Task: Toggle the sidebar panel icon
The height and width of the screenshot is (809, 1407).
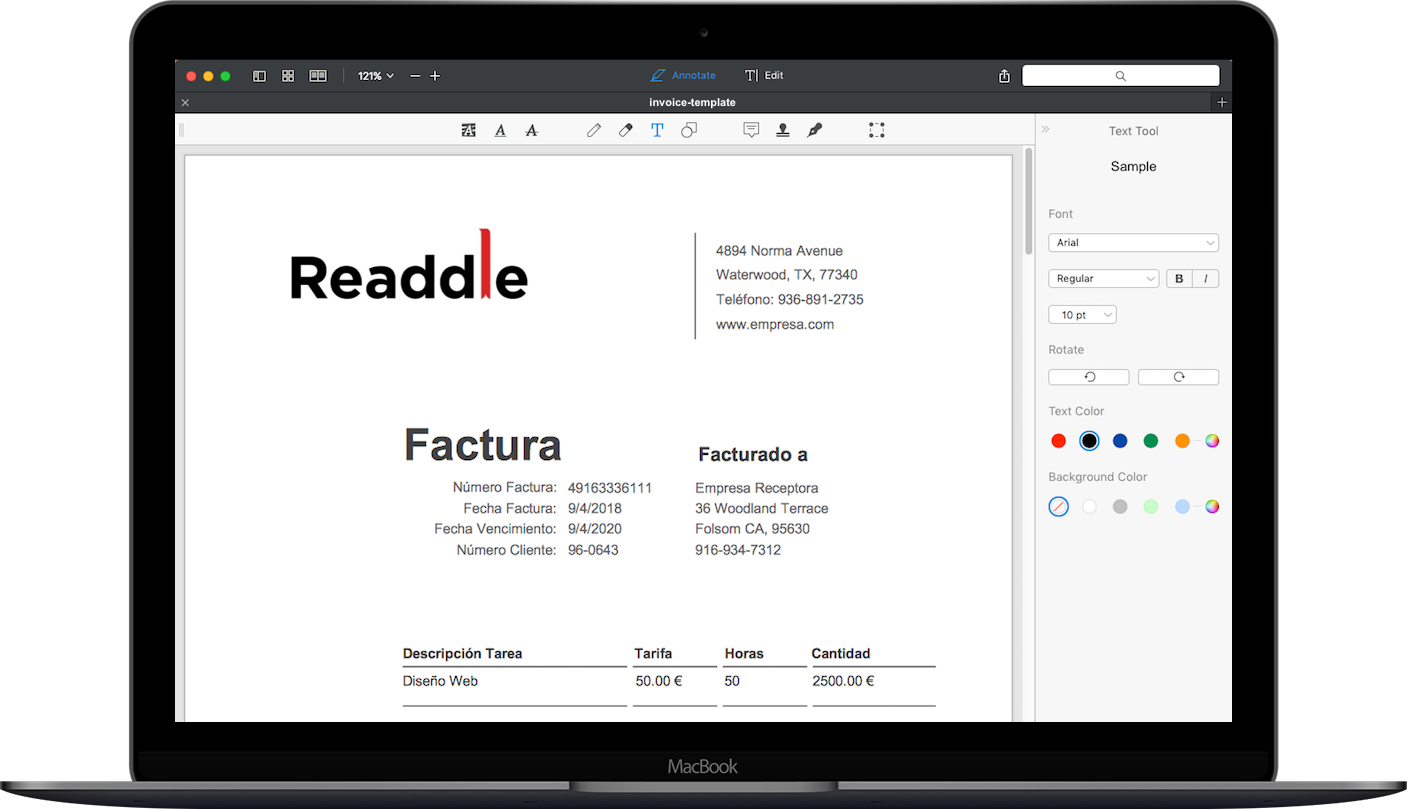Action: [x=260, y=76]
